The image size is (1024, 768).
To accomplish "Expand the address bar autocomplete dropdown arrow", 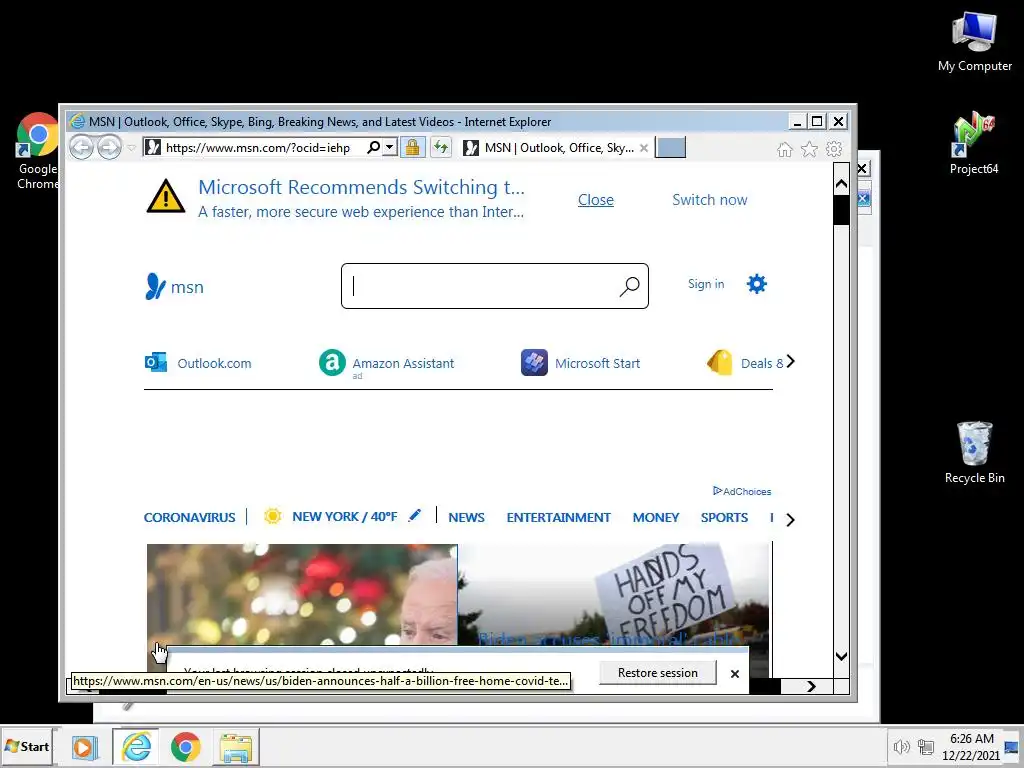I will click(390, 148).
